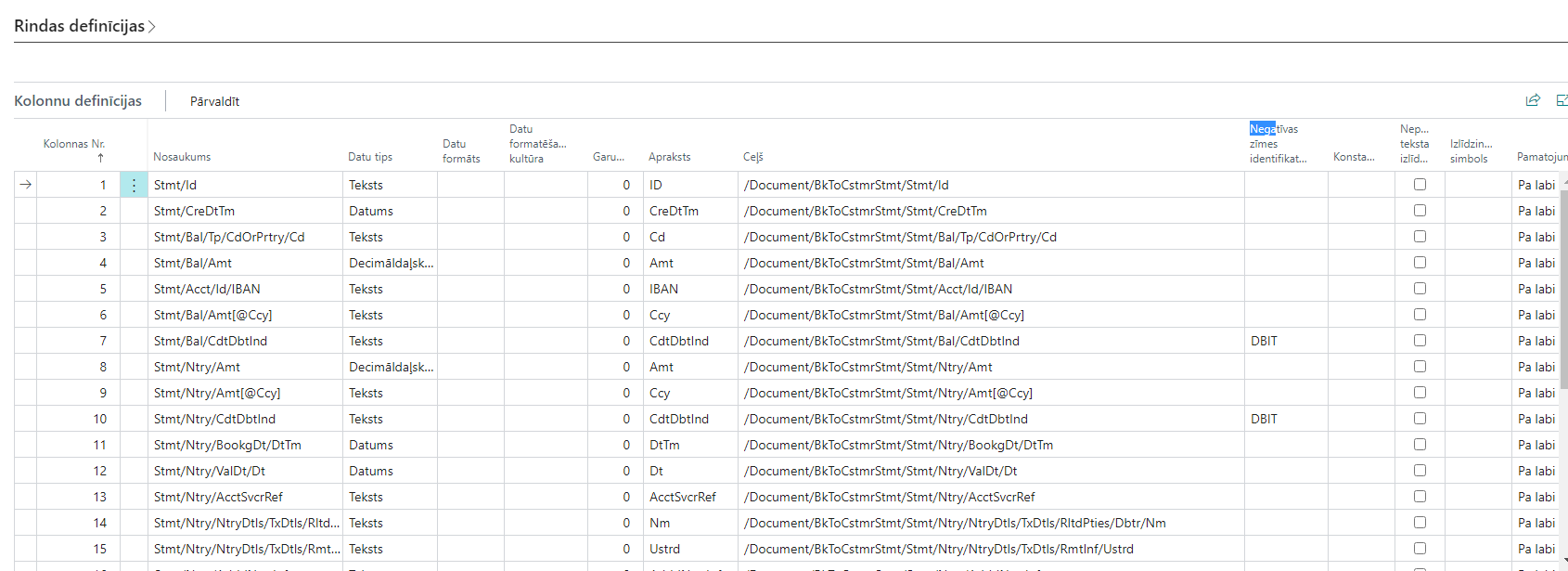Sort by the Nosaukums column header

coord(182,157)
